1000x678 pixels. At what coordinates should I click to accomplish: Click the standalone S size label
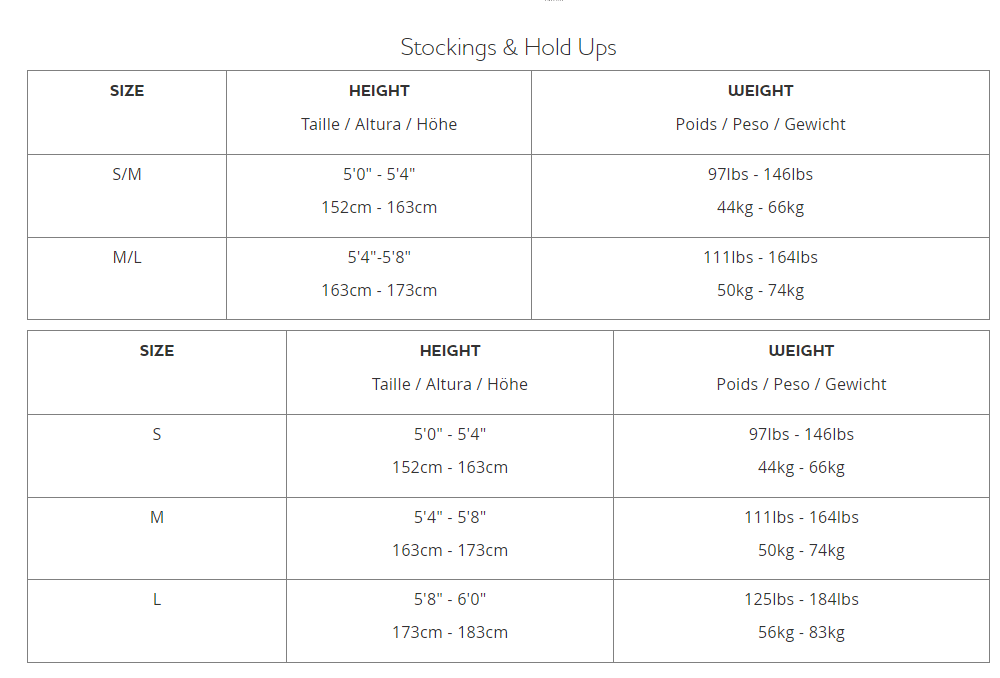(x=157, y=434)
